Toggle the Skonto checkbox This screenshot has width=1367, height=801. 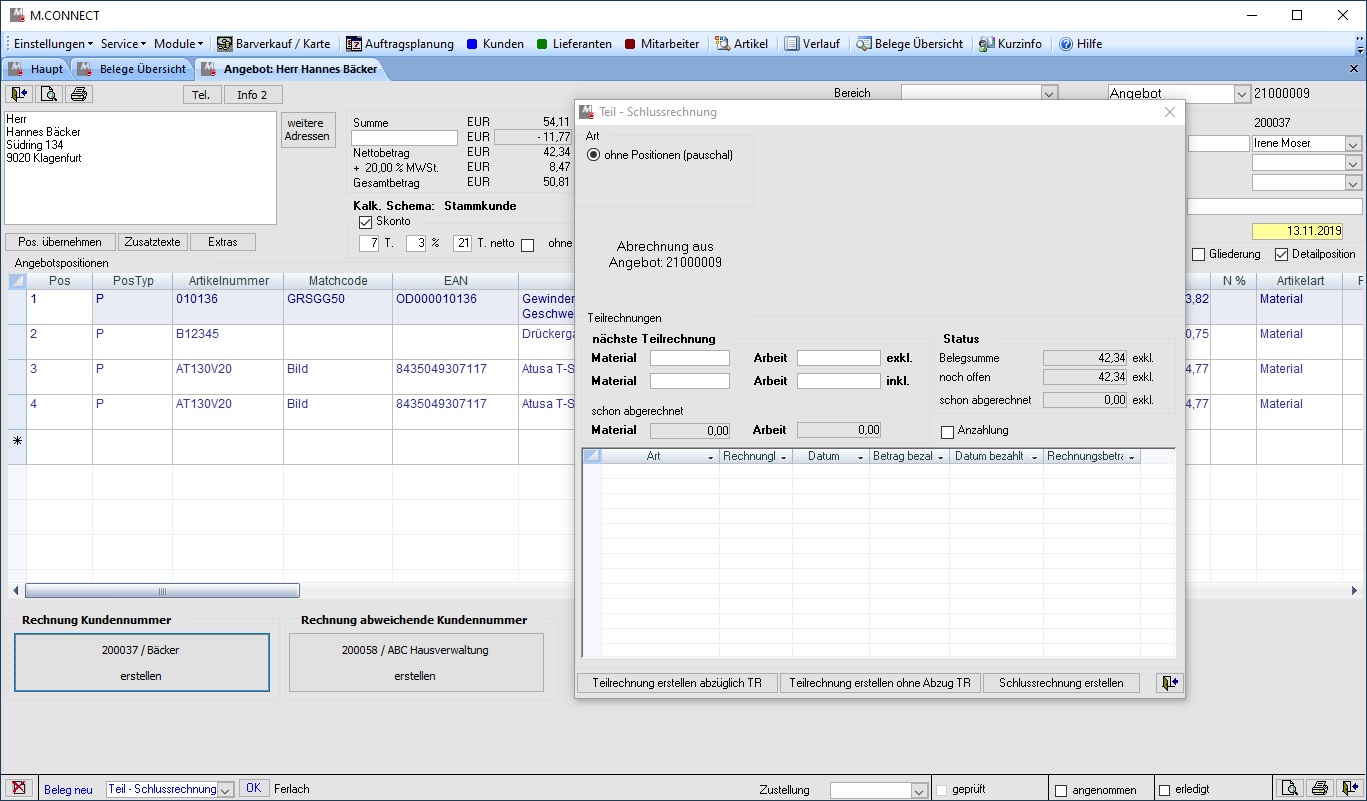point(365,221)
